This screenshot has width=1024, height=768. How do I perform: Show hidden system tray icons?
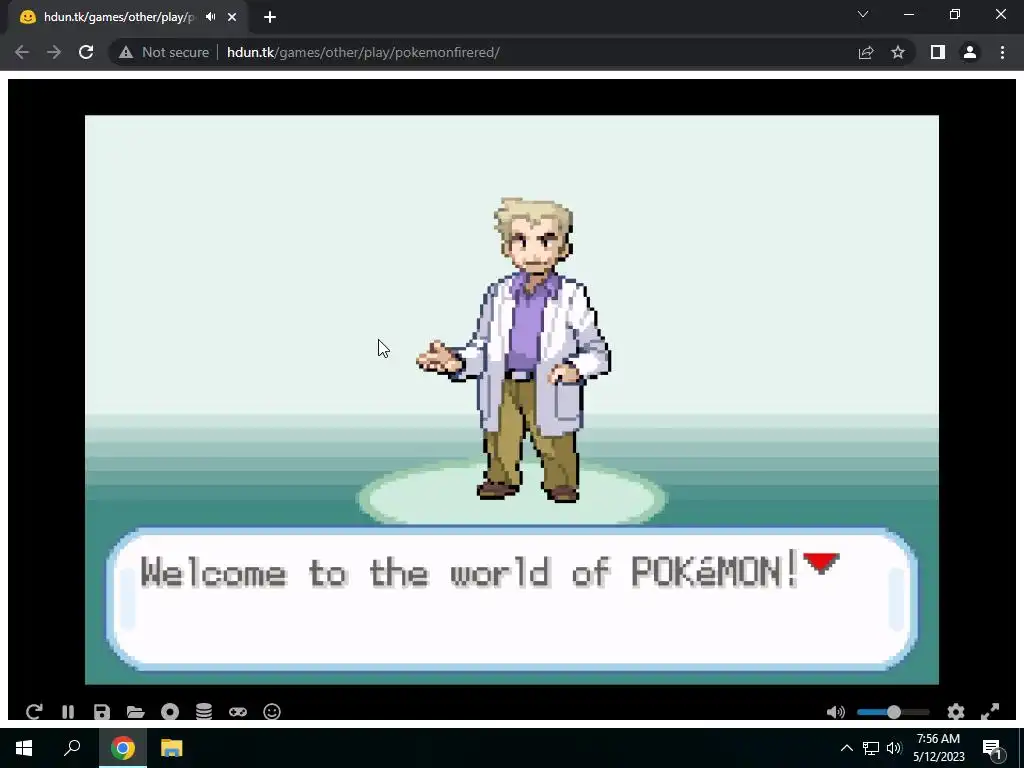pyautogui.click(x=846, y=748)
